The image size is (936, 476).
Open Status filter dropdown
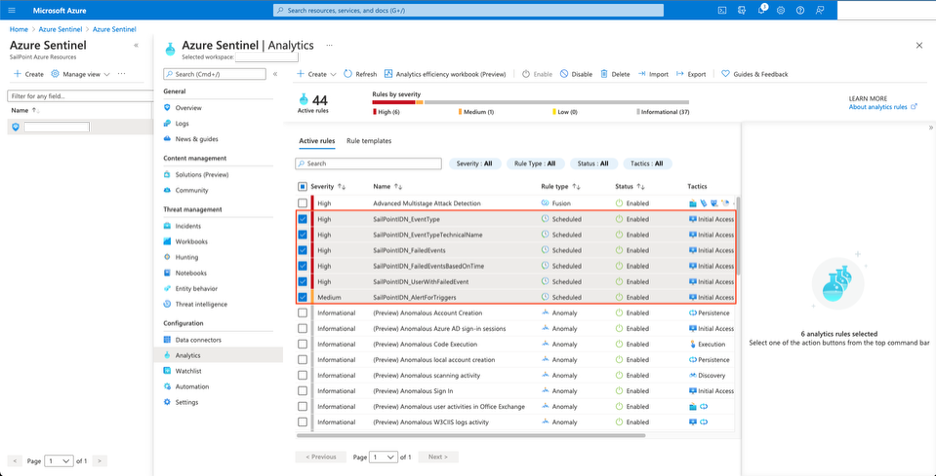coord(593,164)
